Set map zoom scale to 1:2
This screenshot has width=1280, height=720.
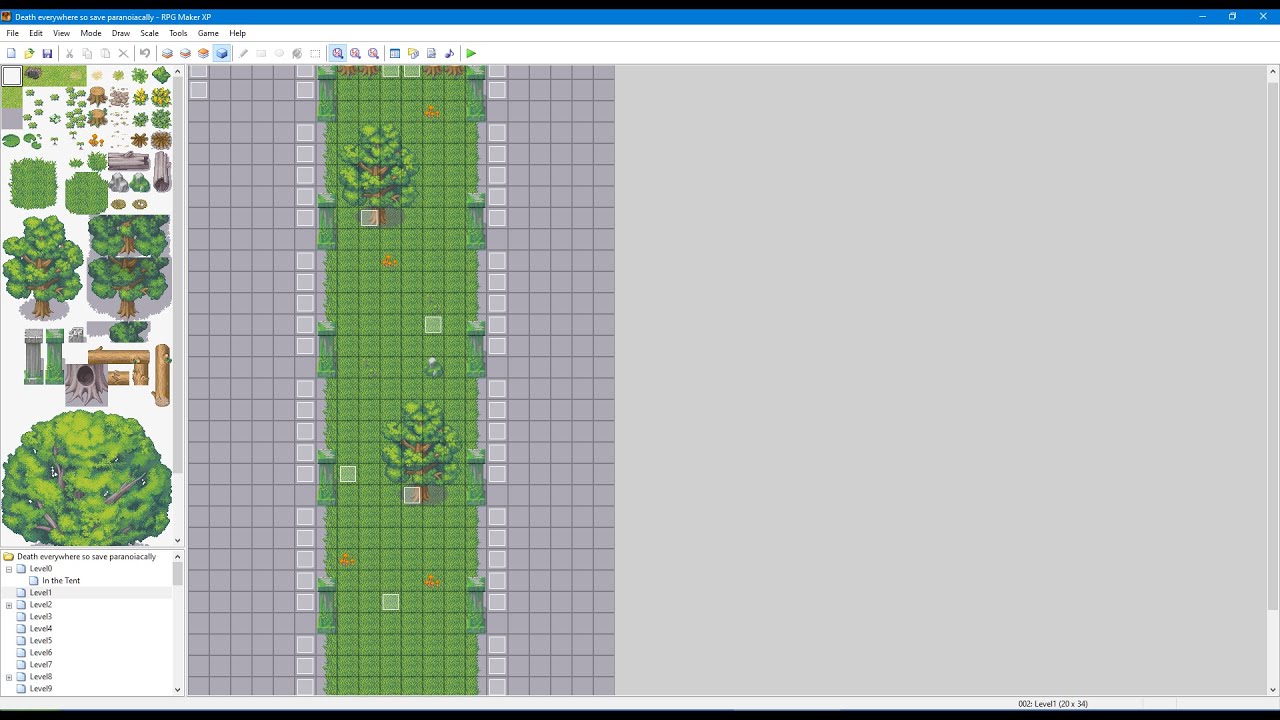[x=355, y=53]
